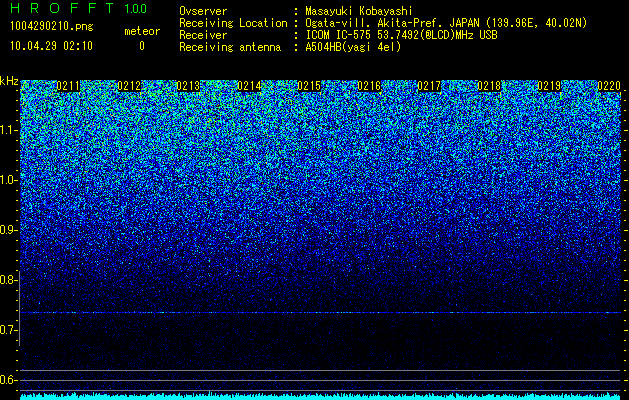Click the cyan signal level strip at the bottom
629x400 pixels.
click(x=320, y=396)
